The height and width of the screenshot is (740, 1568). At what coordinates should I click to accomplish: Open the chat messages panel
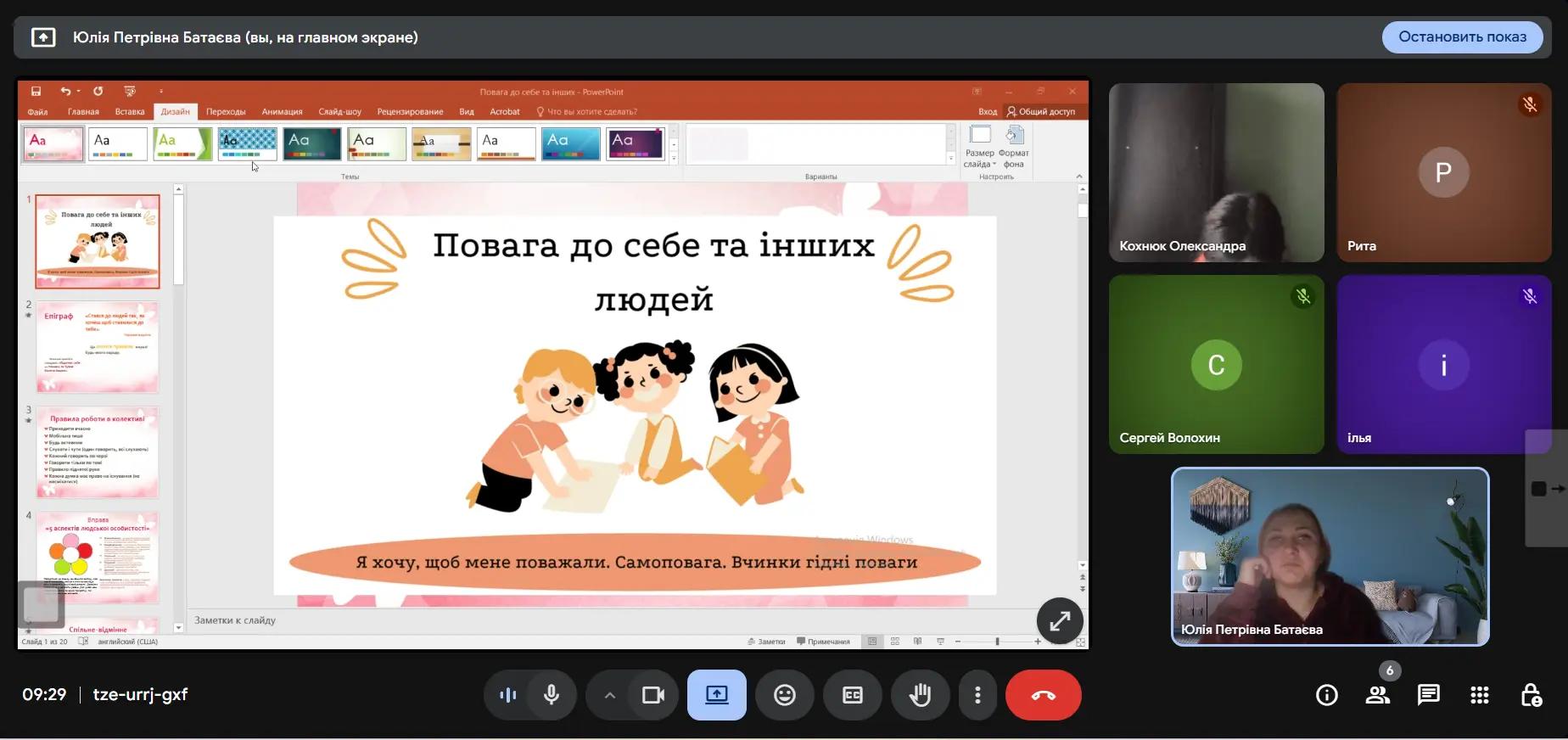coord(1428,695)
